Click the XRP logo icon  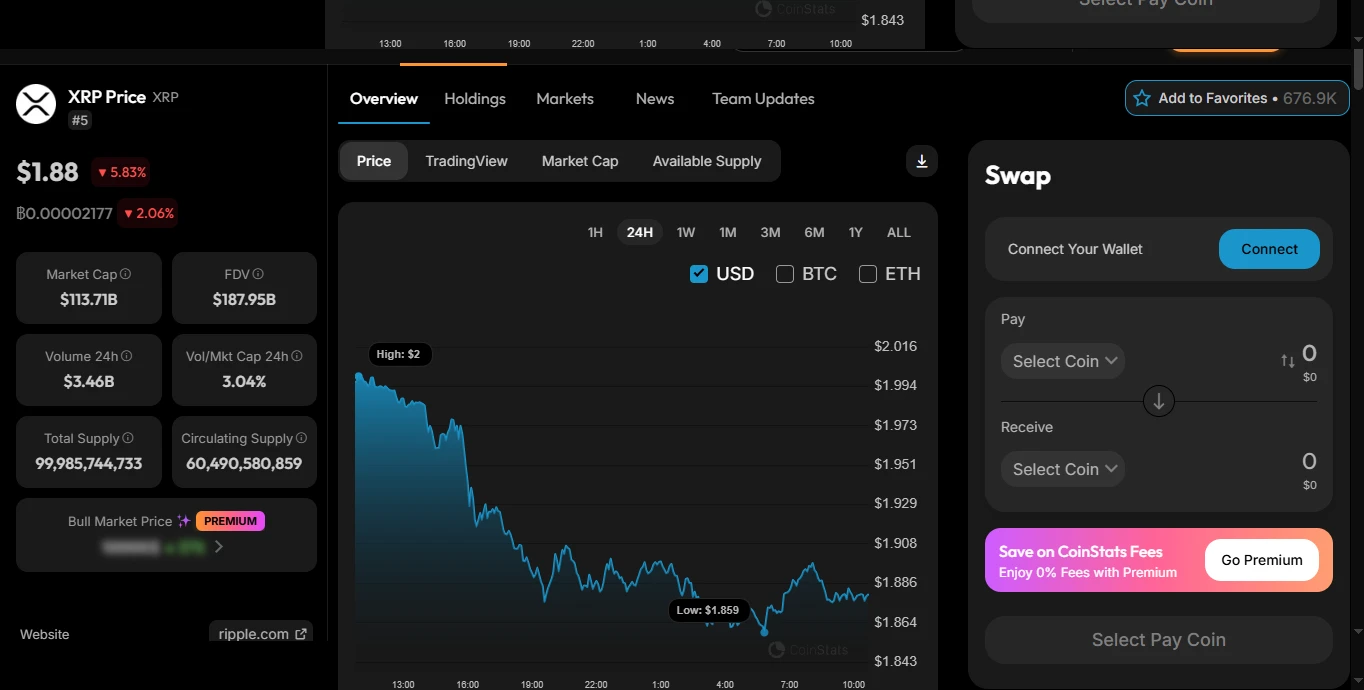click(x=36, y=104)
